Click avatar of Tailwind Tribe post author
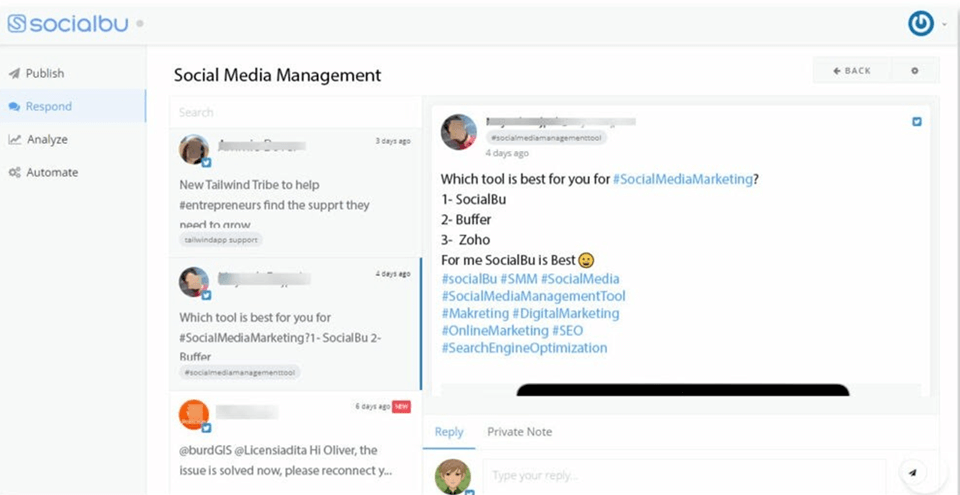The width and height of the screenshot is (960, 495). pyautogui.click(x=193, y=149)
